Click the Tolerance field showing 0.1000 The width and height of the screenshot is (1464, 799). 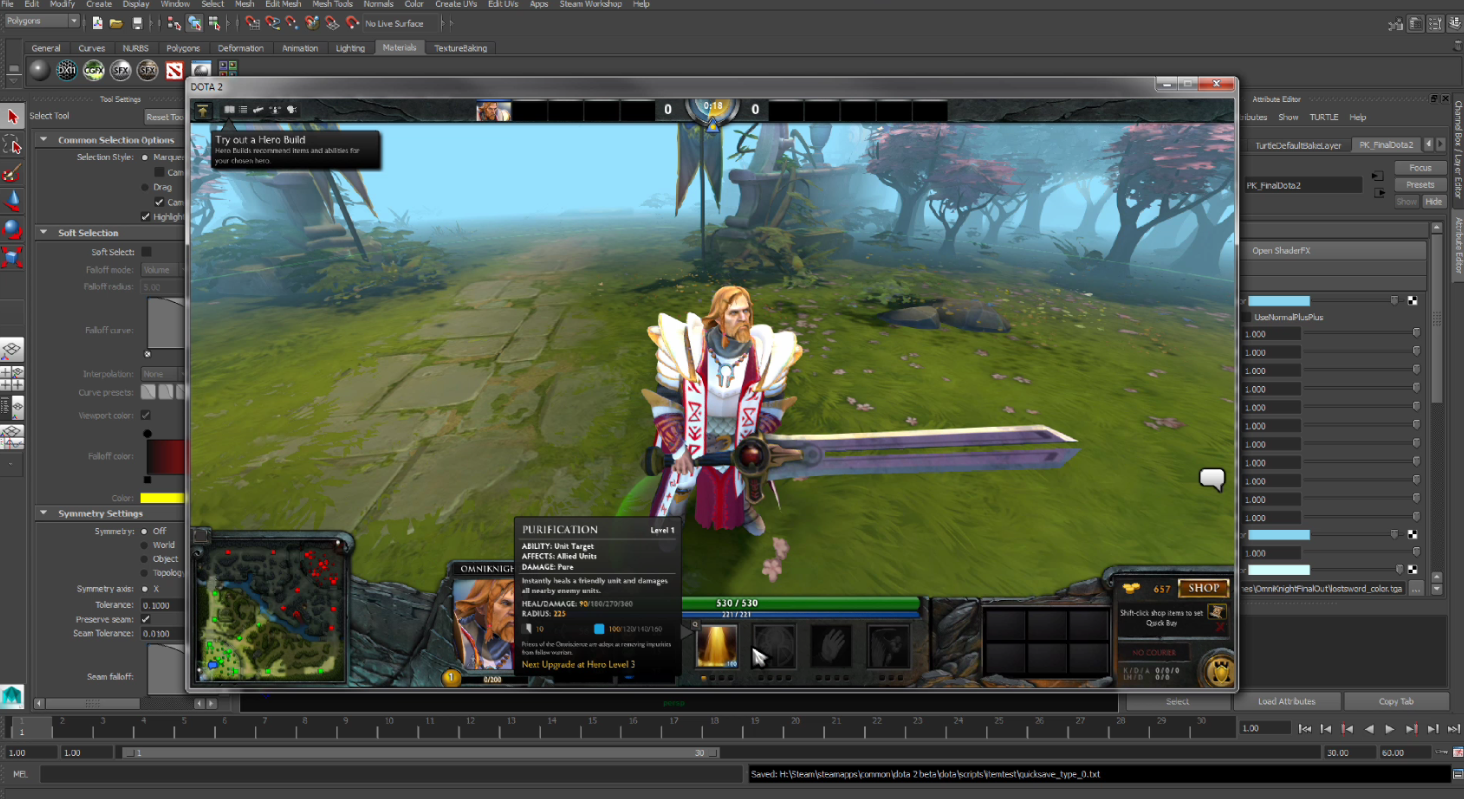point(163,605)
